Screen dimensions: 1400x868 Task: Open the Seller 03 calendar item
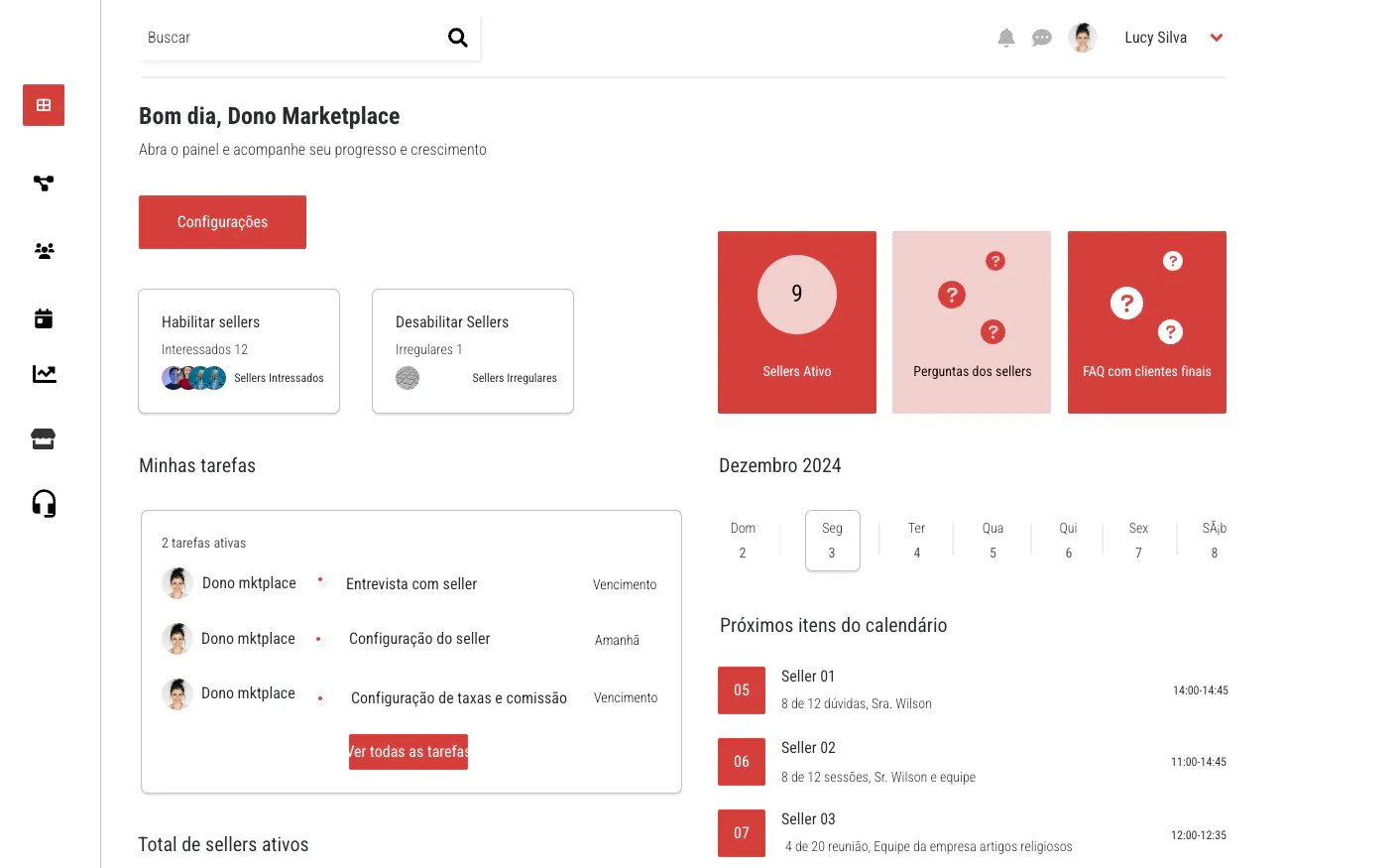tap(973, 833)
